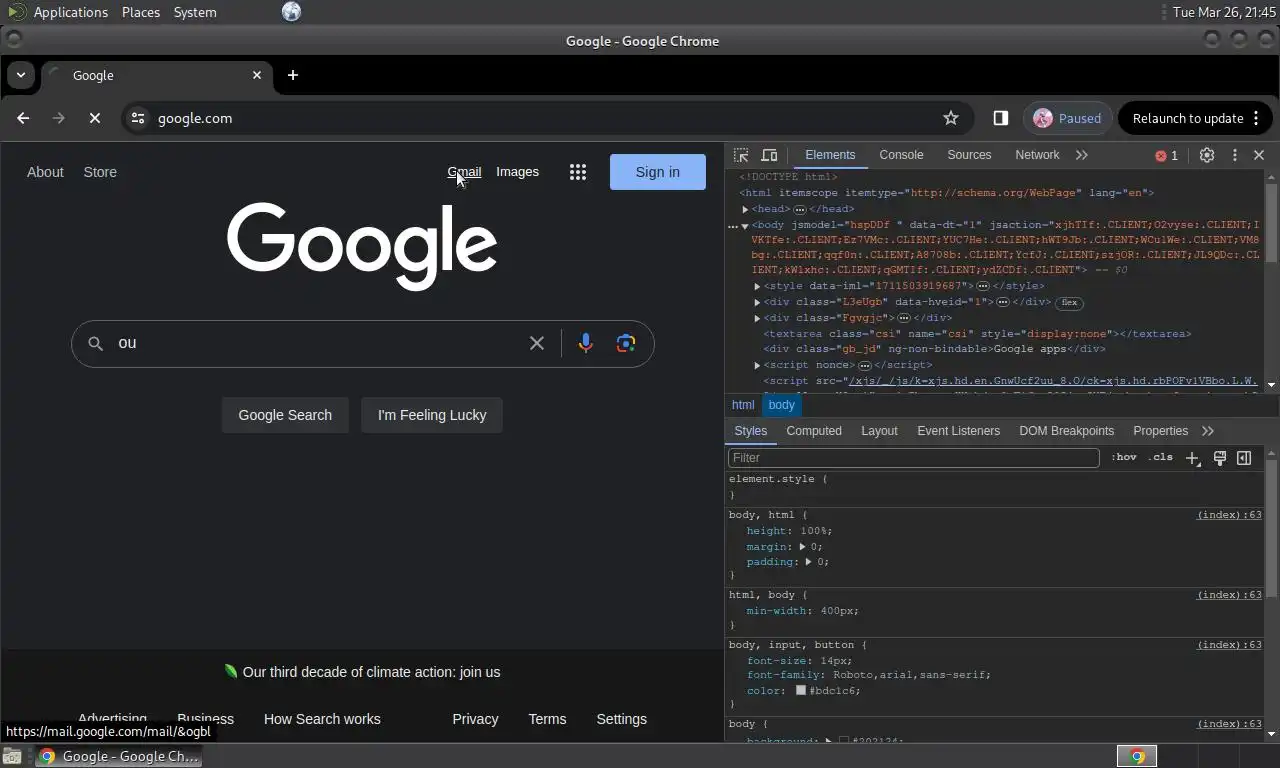This screenshot has width=1280, height=768.
Task: Toggle computed styles sidebar icon
Action: tap(1244, 458)
